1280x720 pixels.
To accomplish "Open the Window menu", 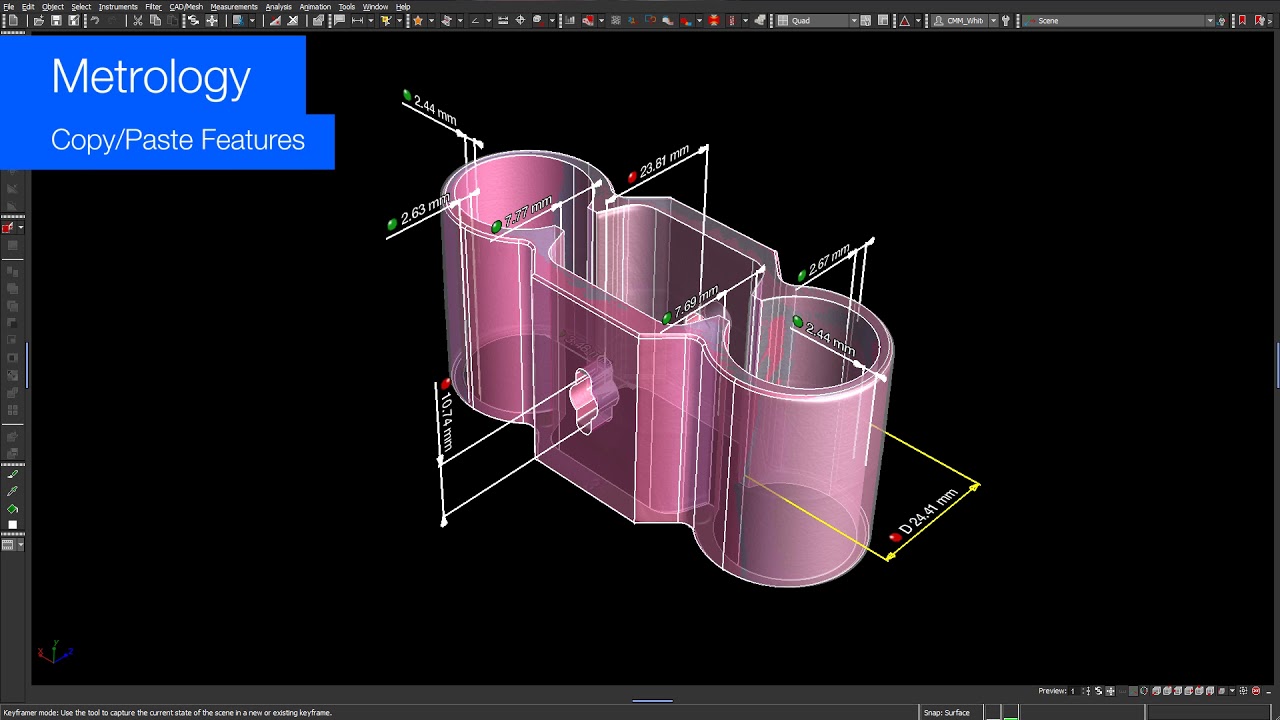I will pyautogui.click(x=375, y=7).
